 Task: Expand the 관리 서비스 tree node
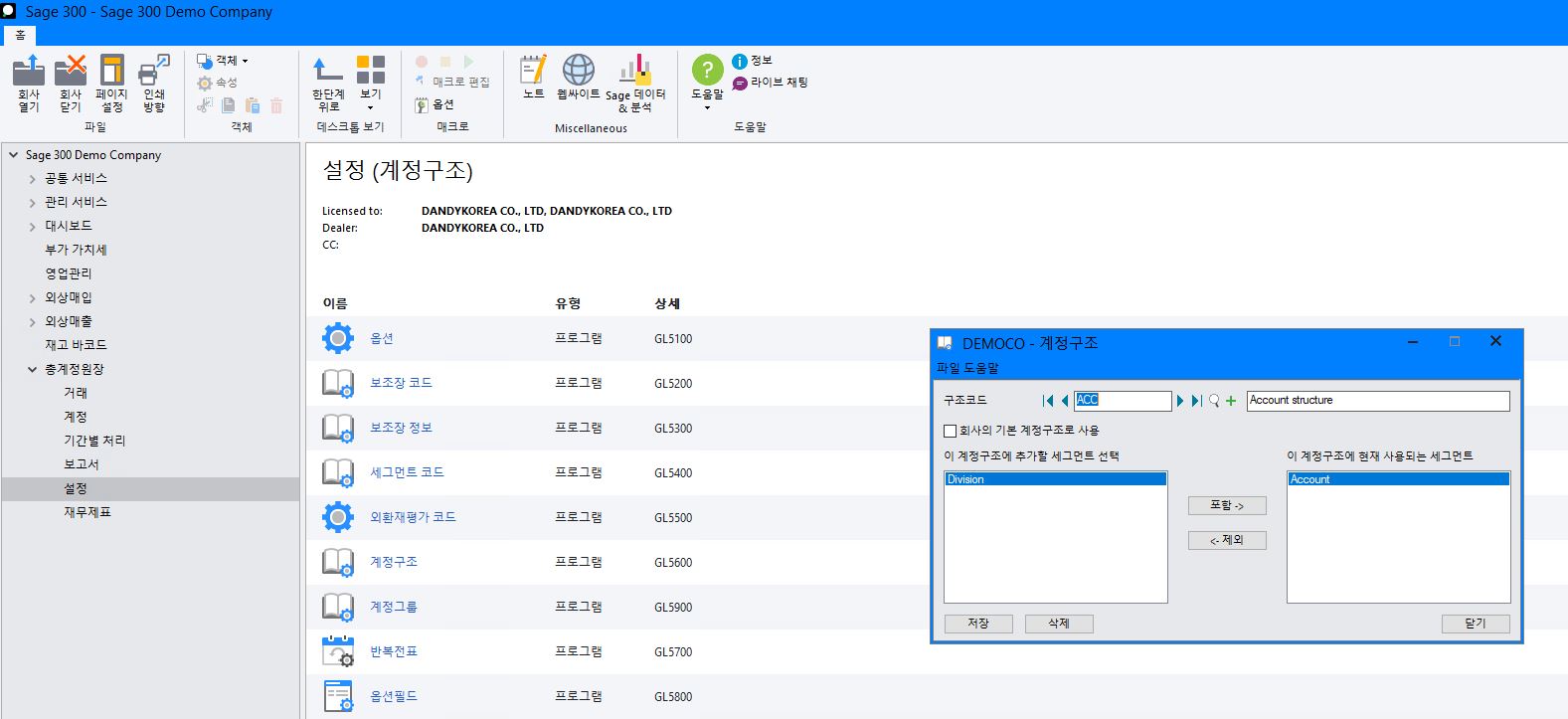pyautogui.click(x=32, y=203)
